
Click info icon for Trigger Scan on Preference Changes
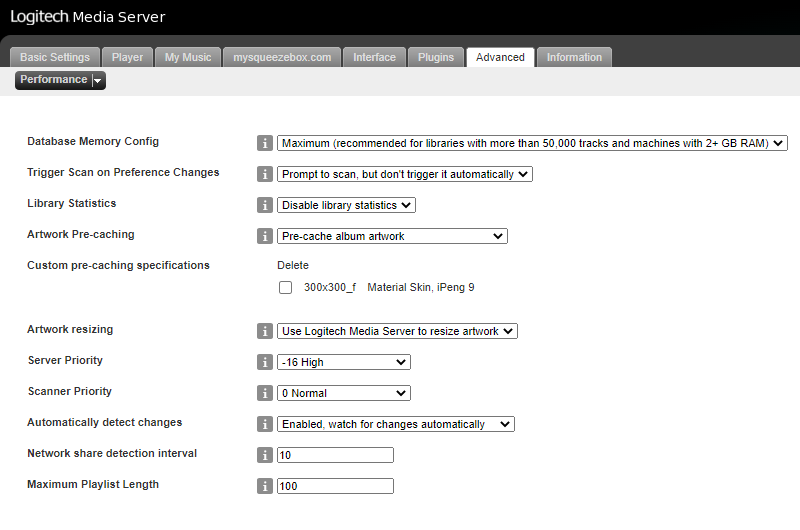point(264,174)
